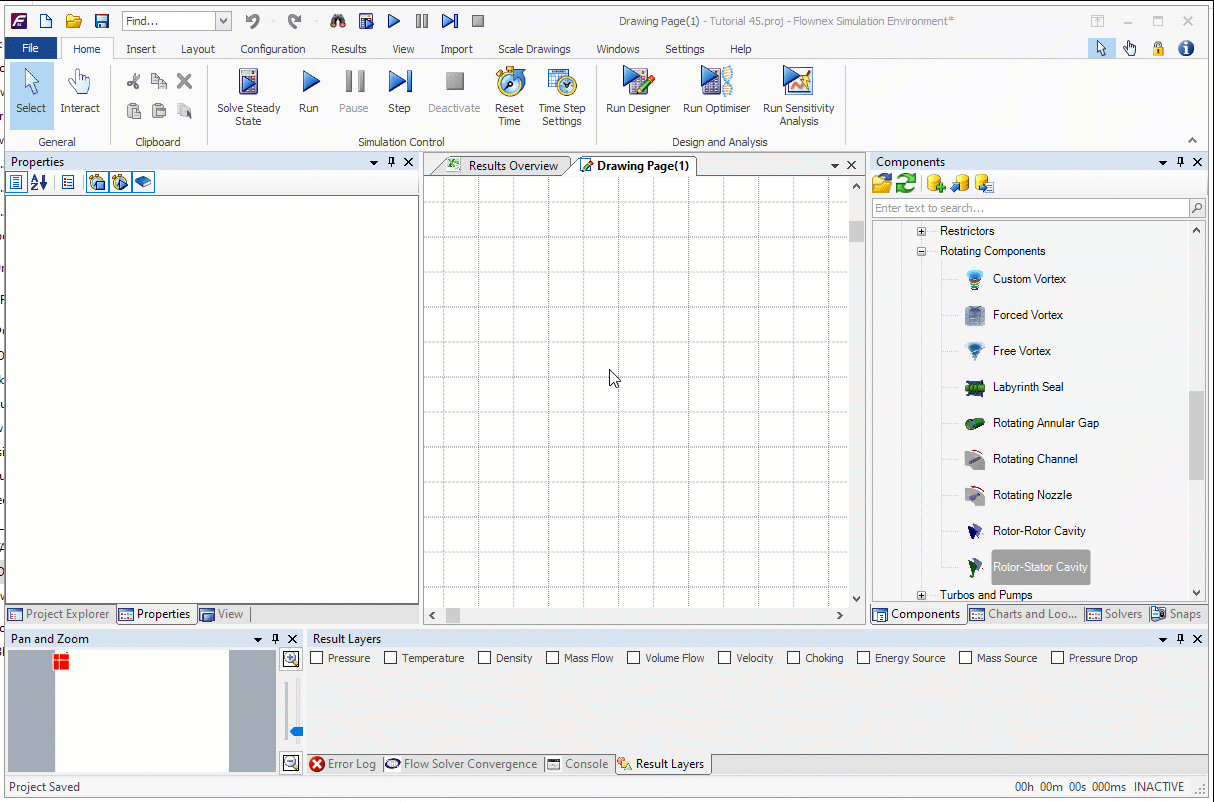Open Time Step Settings

tap(561, 82)
